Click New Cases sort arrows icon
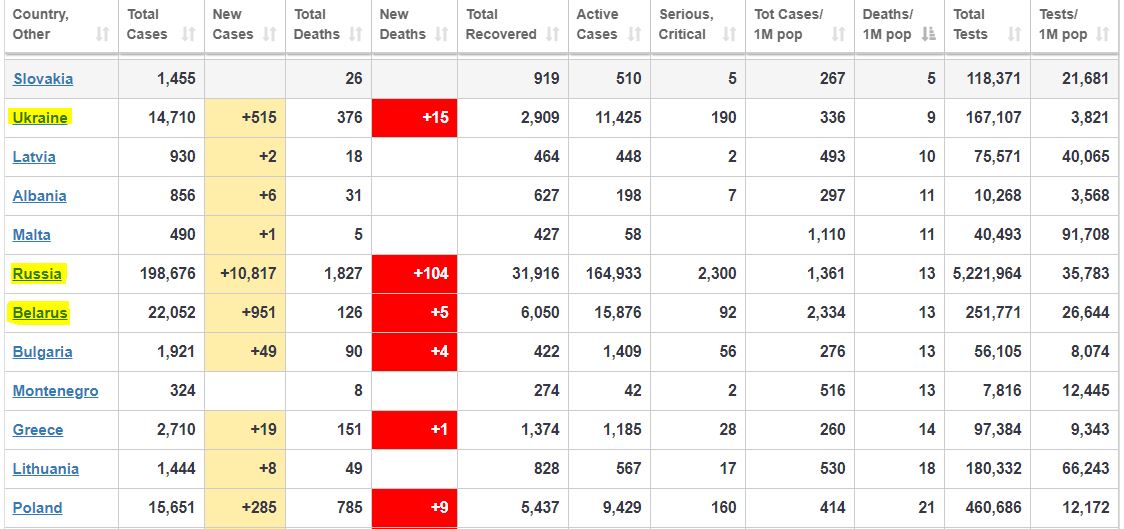The image size is (1124, 529). (270, 35)
